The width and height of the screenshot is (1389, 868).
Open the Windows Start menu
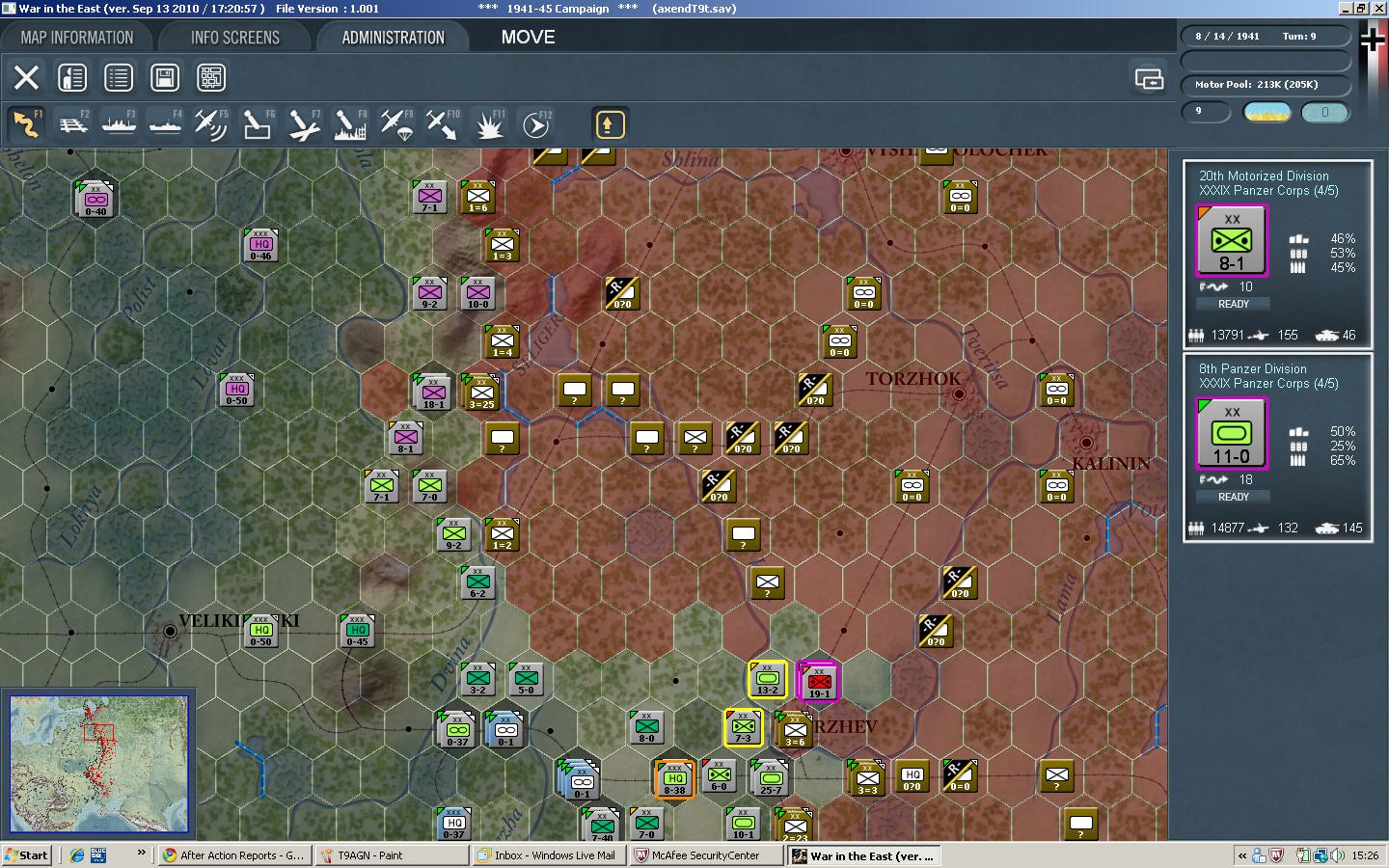pyautogui.click(x=27, y=855)
